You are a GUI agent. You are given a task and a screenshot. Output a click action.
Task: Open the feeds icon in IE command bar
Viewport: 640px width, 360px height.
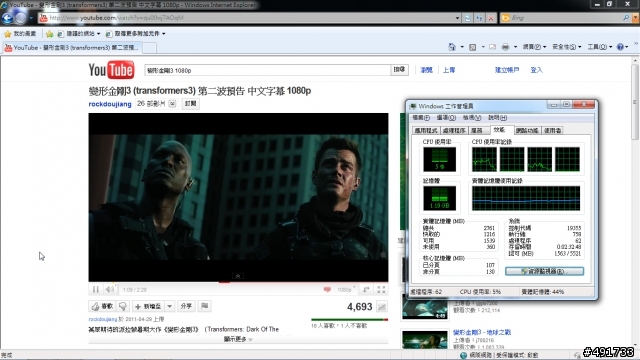click(473, 47)
